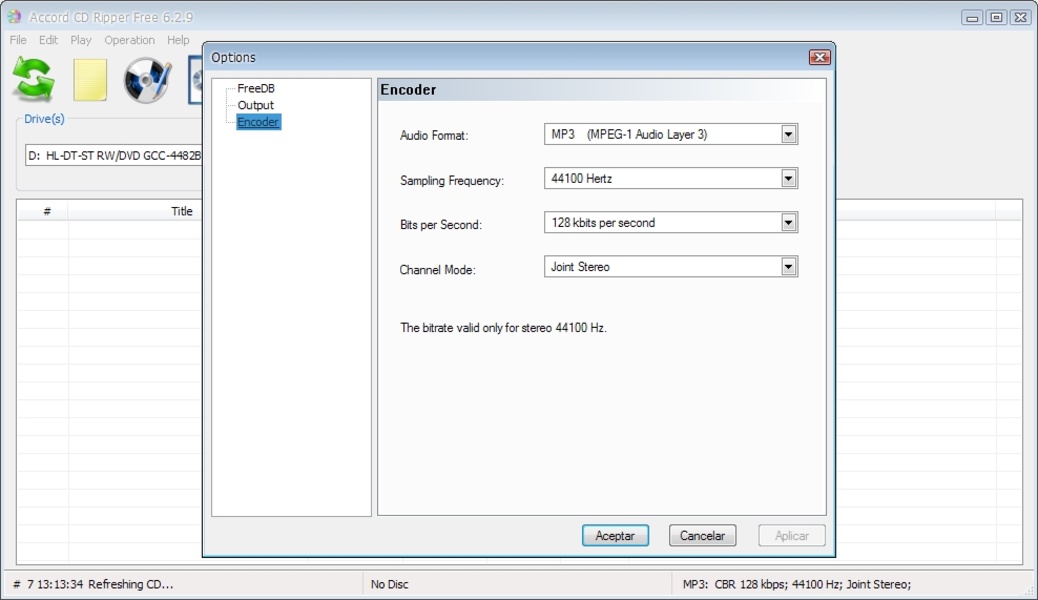1038x600 pixels.
Task: Click the green Refresh CD toolbar icon
Action: 34,79
